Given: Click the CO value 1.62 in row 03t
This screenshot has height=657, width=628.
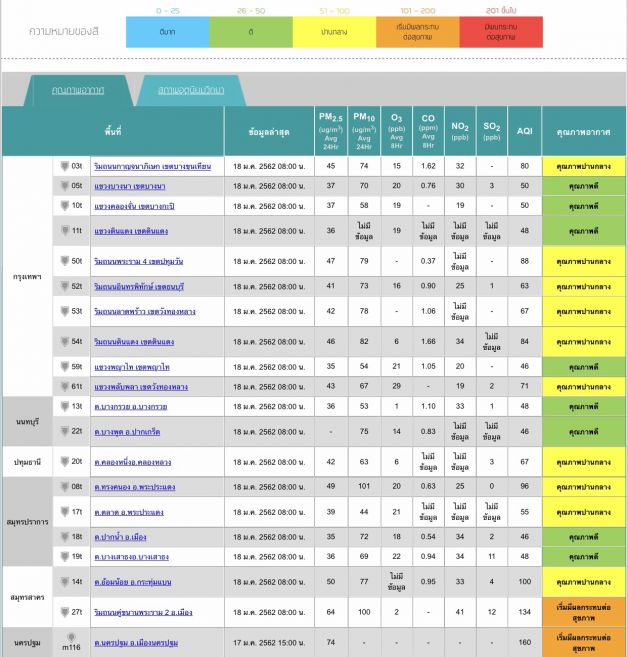Looking at the screenshot, I should (x=428, y=166).
